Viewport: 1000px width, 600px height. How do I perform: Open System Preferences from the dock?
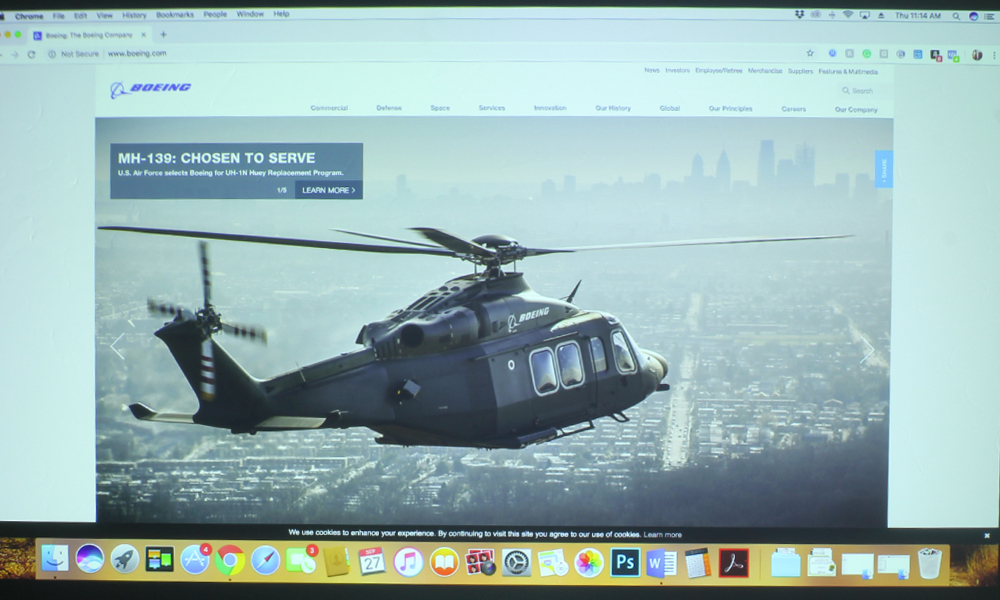[x=516, y=562]
